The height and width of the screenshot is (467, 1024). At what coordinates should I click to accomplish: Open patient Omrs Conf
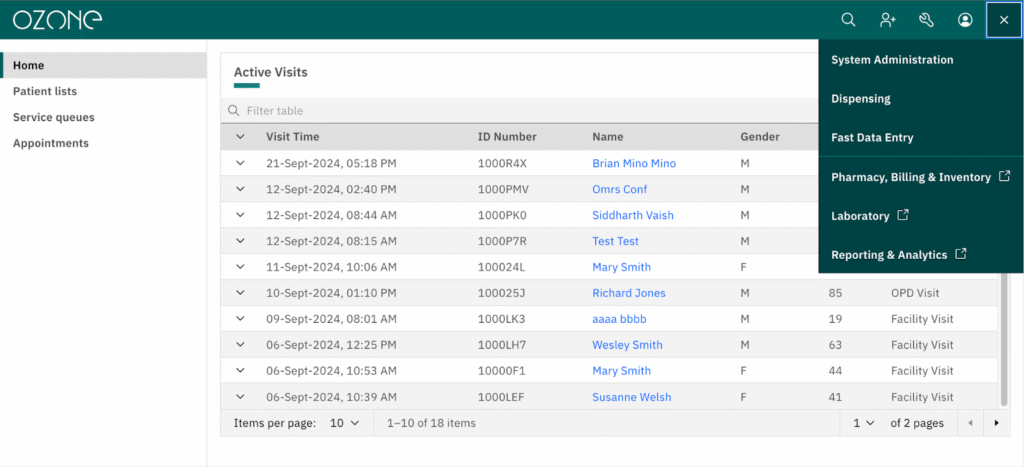[x=620, y=189]
